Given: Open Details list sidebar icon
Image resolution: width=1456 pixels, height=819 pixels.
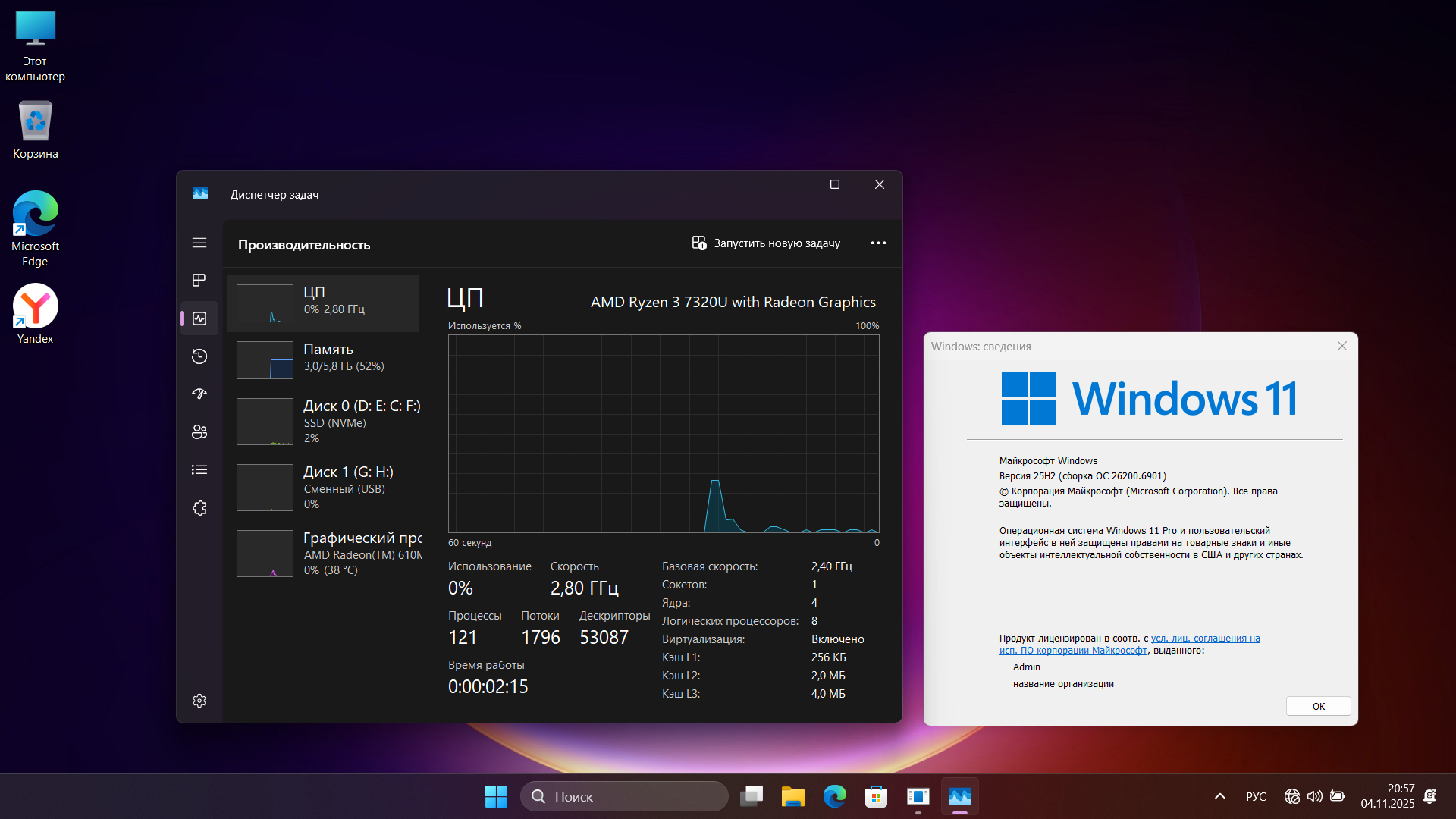Looking at the screenshot, I should [199, 470].
